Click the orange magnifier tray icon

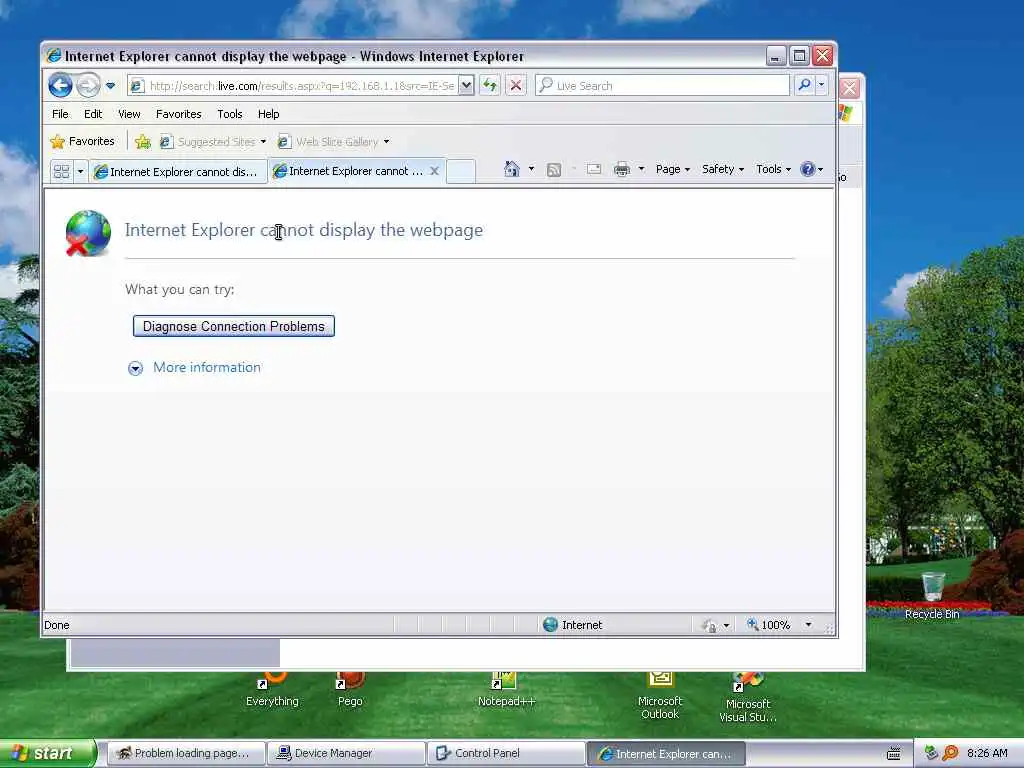click(950, 753)
